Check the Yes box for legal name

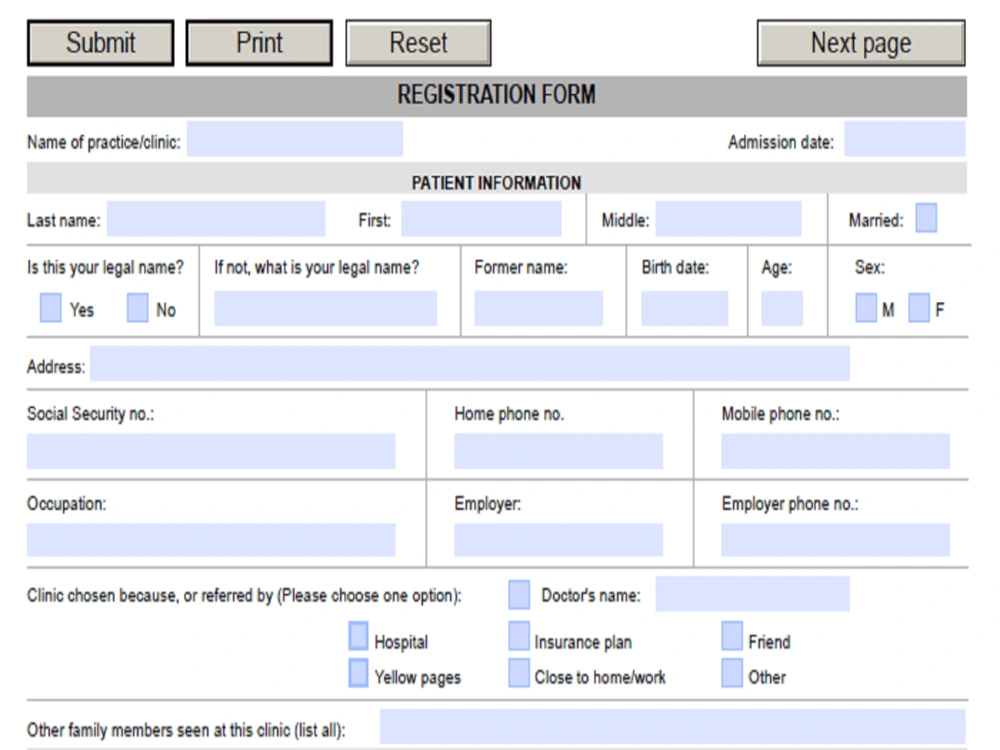48,308
